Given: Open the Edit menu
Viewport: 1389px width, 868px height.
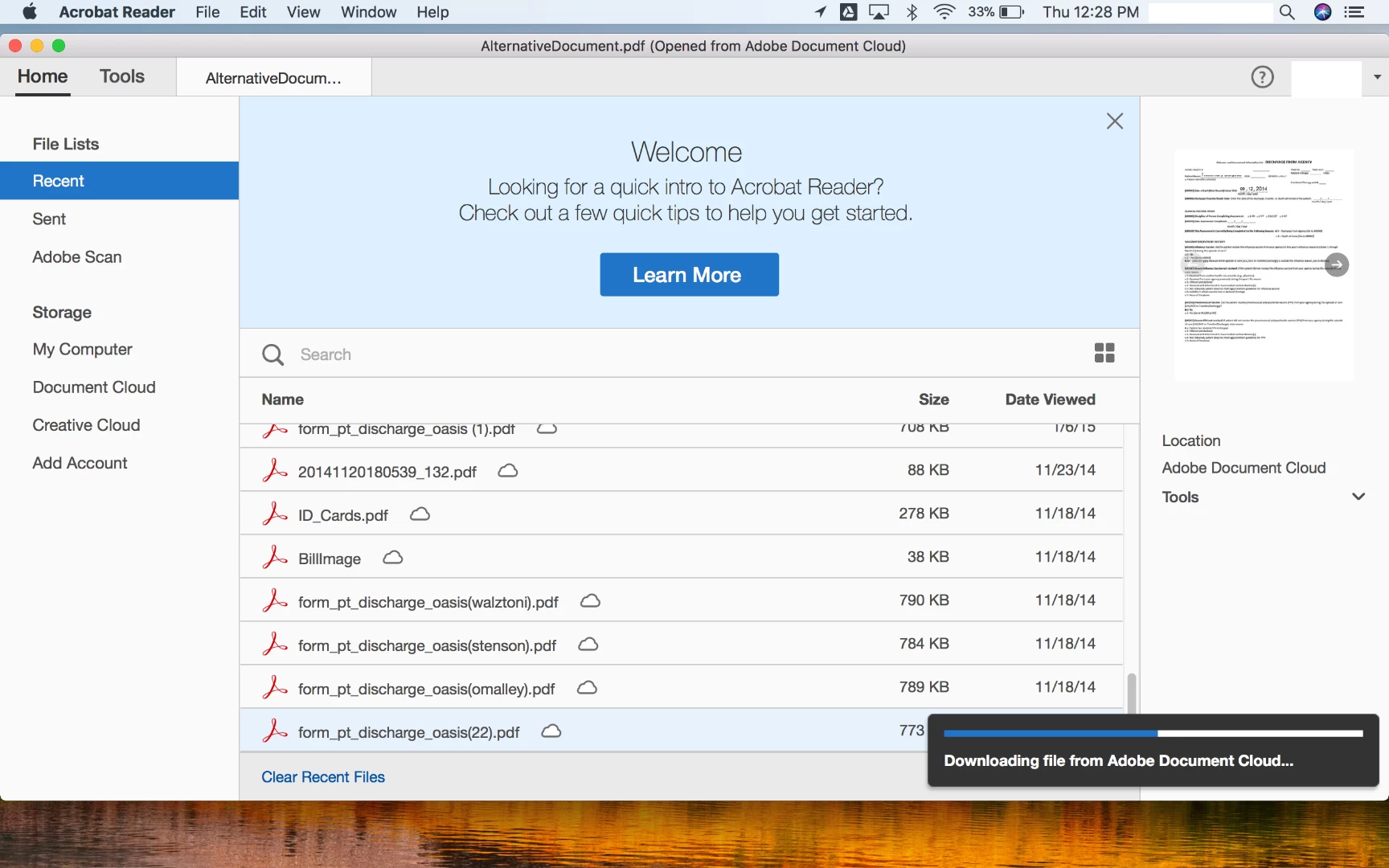Looking at the screenshot, I should pyautogui.click(x=253, y=12).
